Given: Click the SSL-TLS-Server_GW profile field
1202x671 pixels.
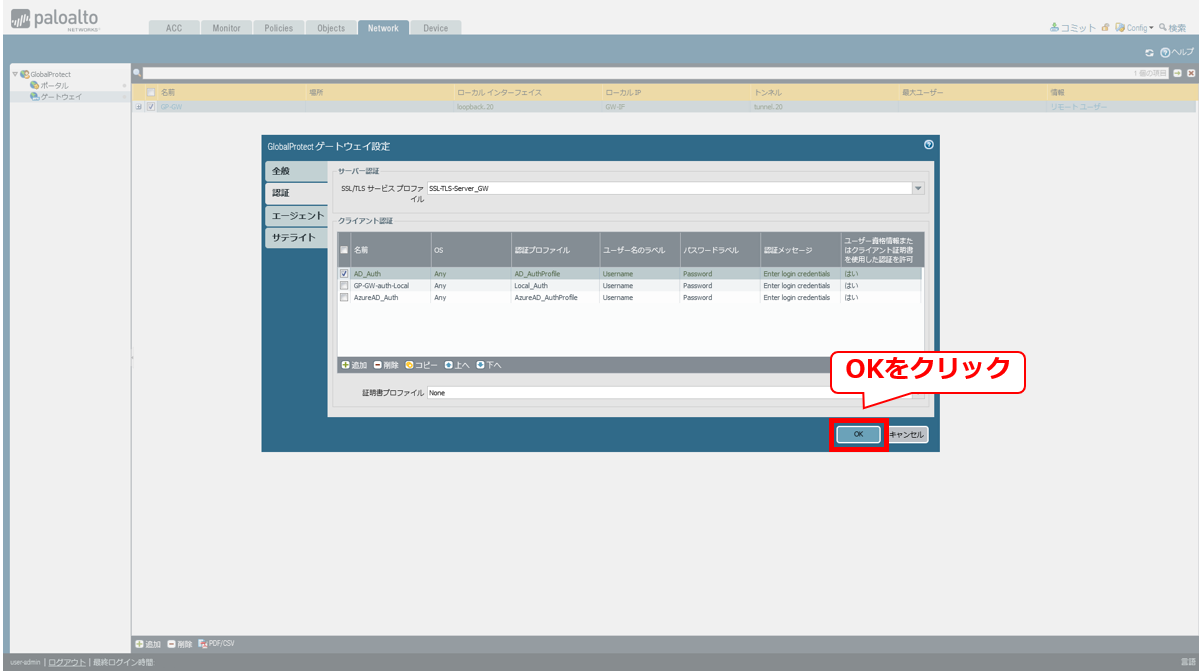Looking at the screenshot, I should point(669,188).
